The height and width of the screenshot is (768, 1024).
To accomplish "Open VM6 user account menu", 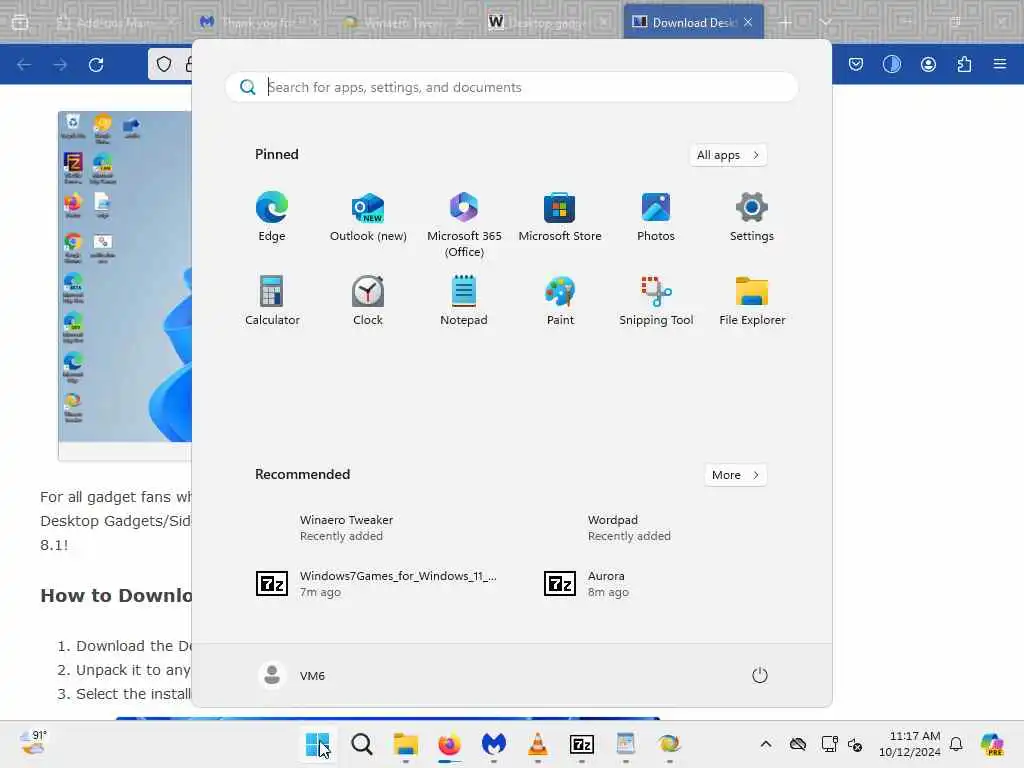I will 292,675.
